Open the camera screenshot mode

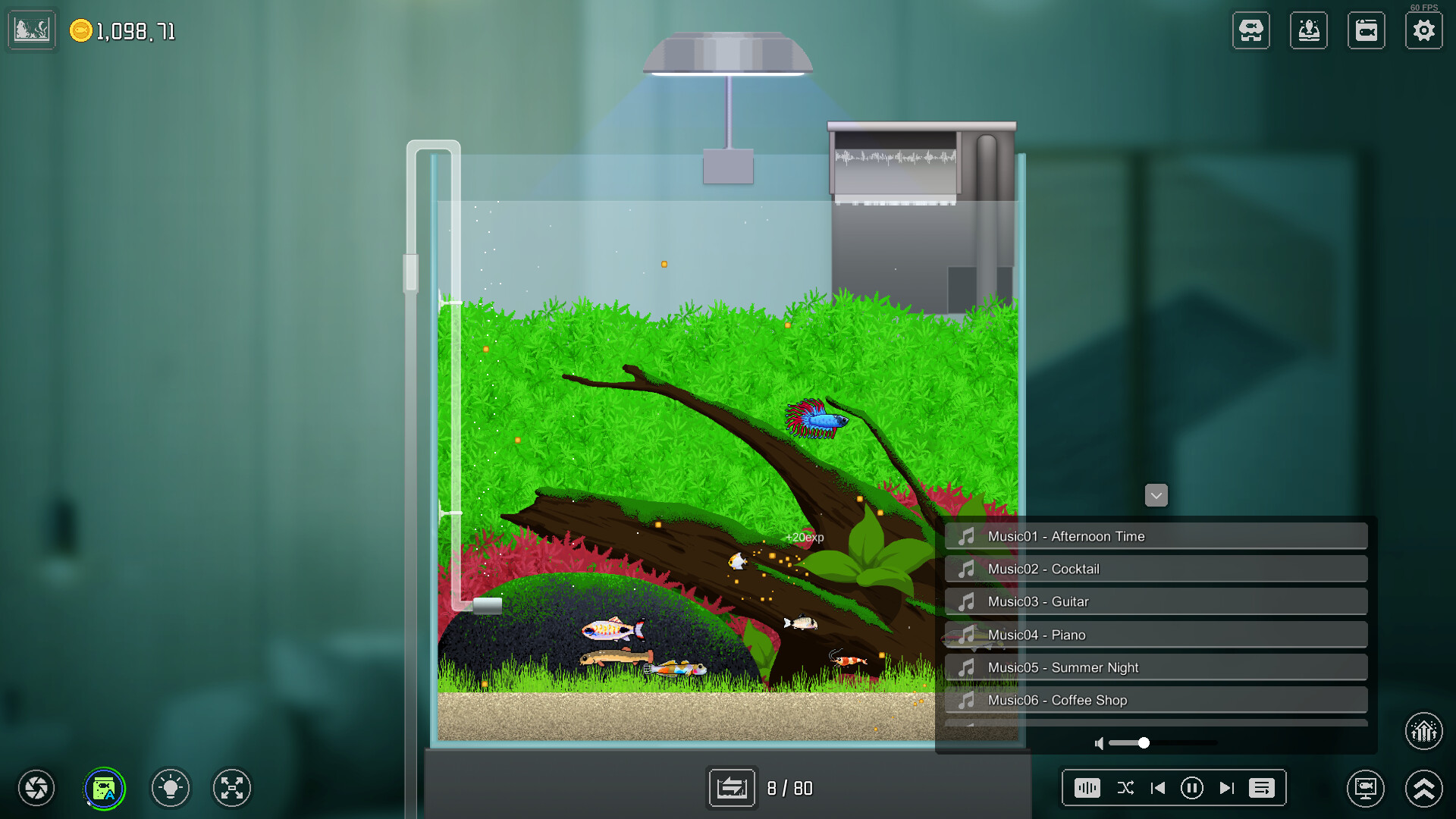click(36, 789)
